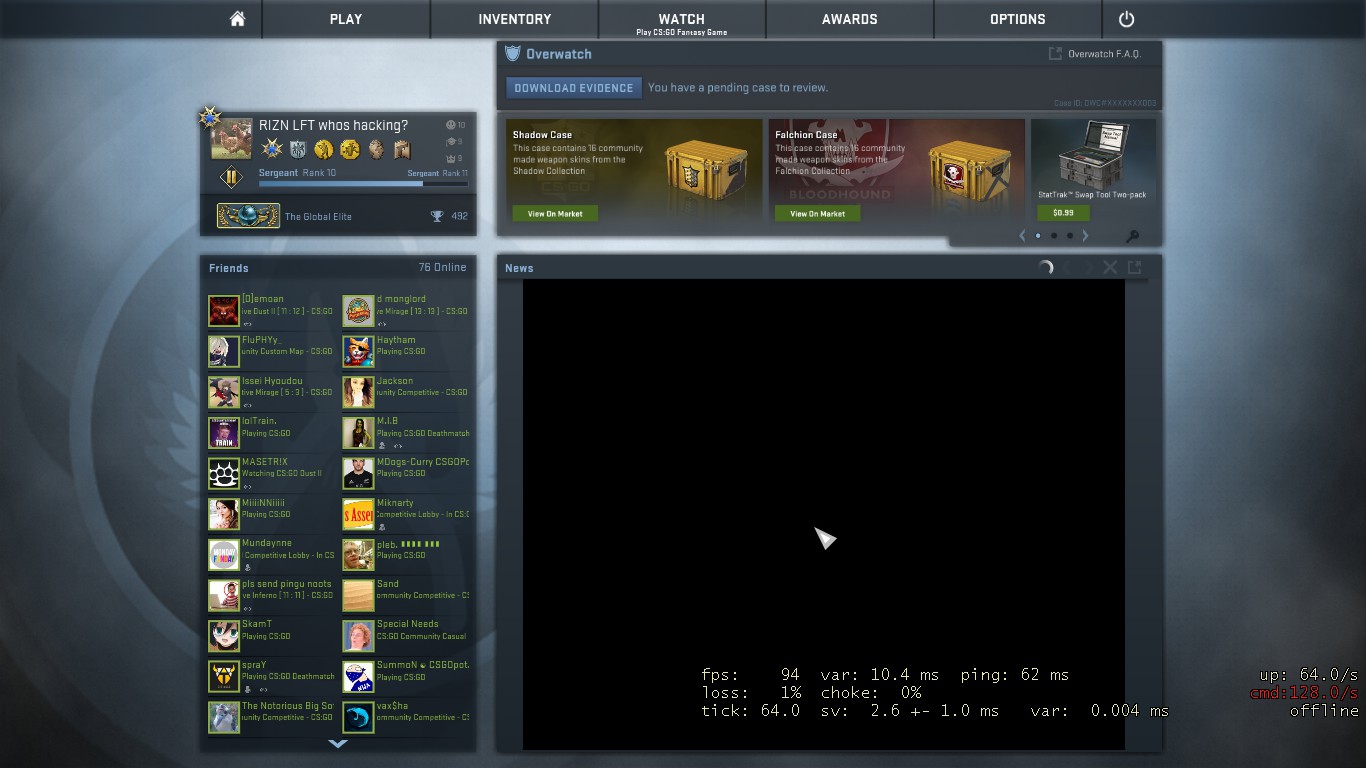This screenshot has width=1366, height=768.
Task: Click the leader commendation crown icon
Action: (449, 158)
